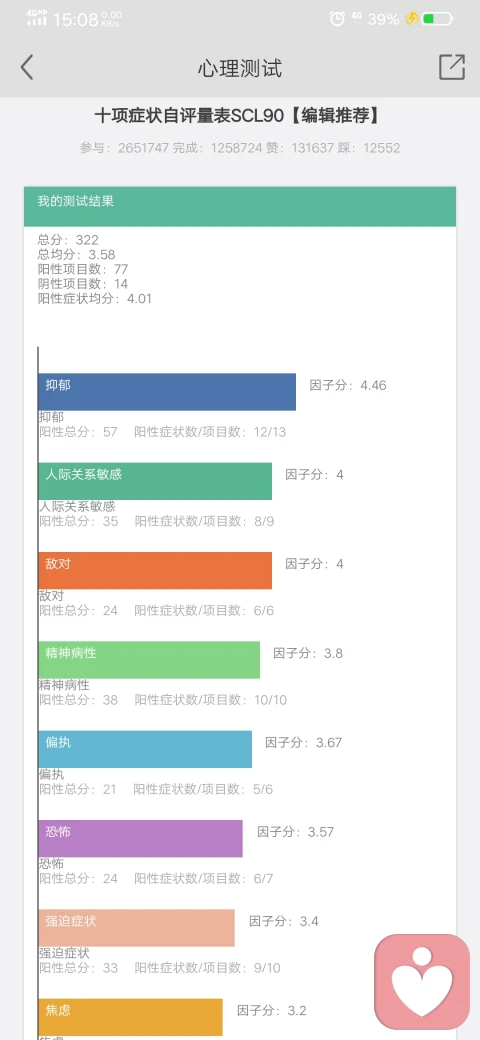Tap the 因子分 4.46 depression score
The width and height of the screenshot is (480, 1040).
click(348, 385)
